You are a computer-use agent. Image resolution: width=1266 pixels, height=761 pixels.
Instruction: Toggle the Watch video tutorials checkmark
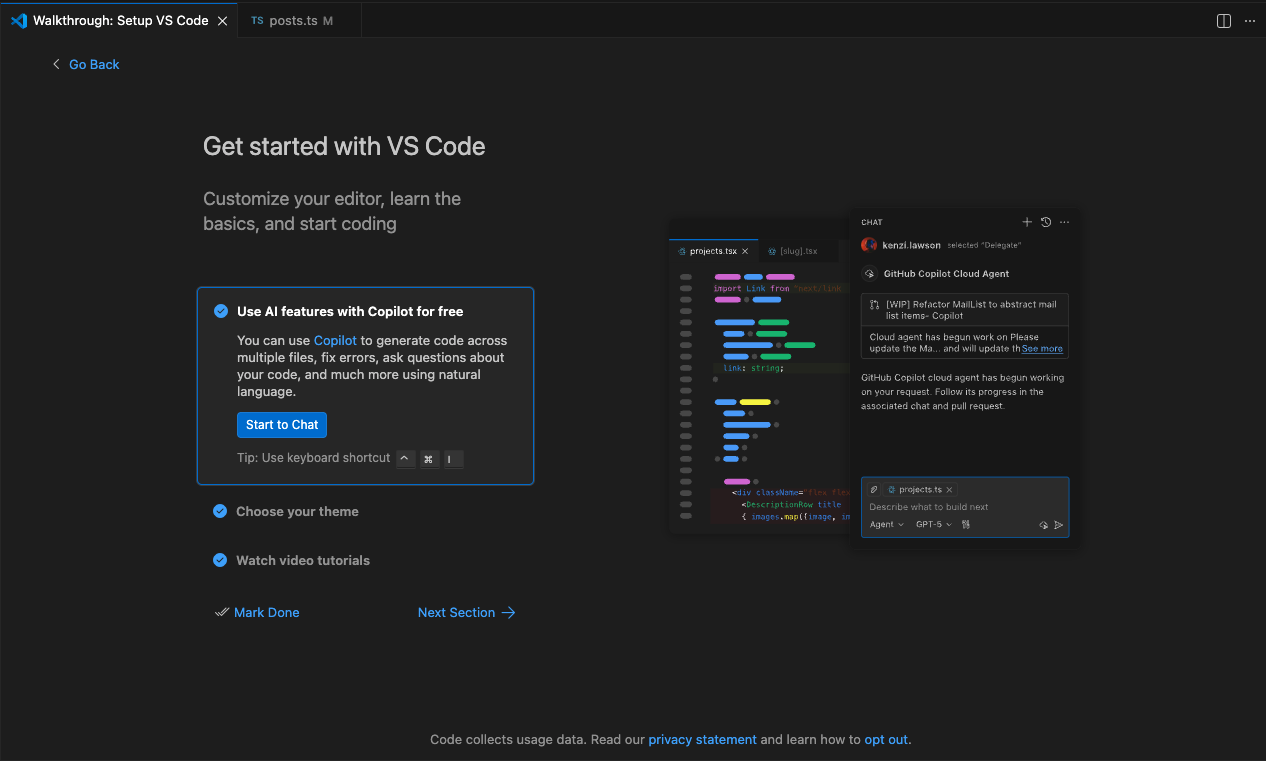[x=220, y=560]
